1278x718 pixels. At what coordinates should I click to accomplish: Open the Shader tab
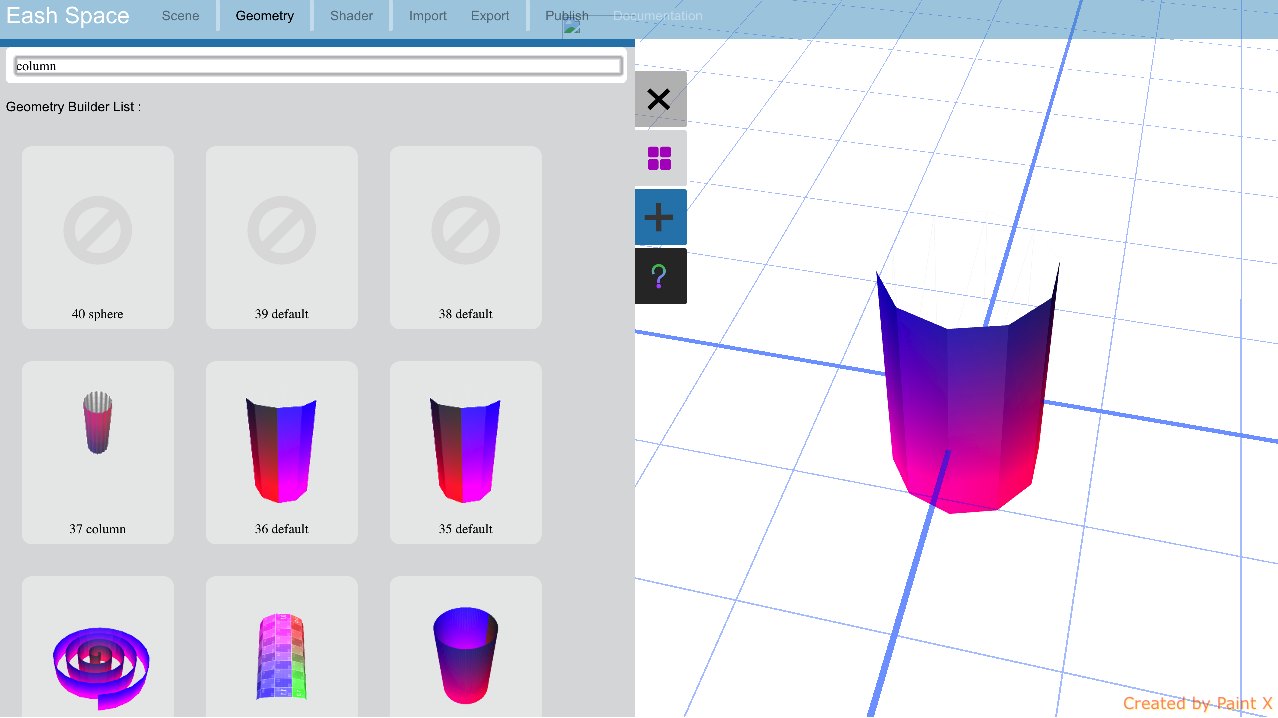coord(352,16)
